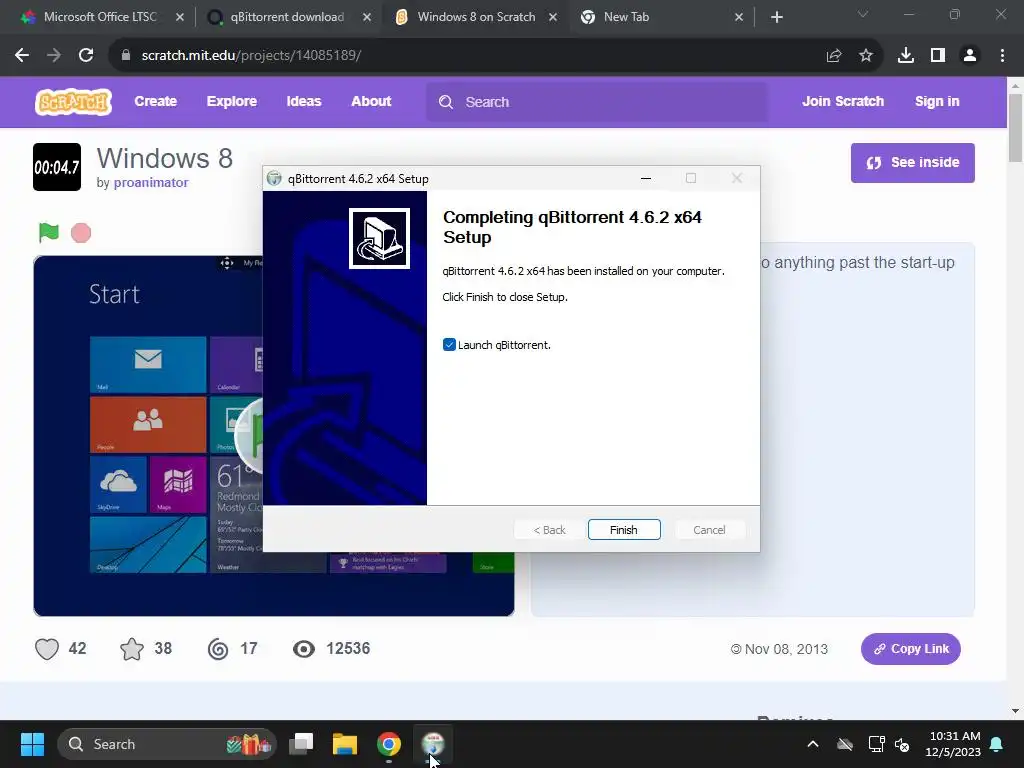Click the red stop button
1024x768 pixels.
pos(81,232)
